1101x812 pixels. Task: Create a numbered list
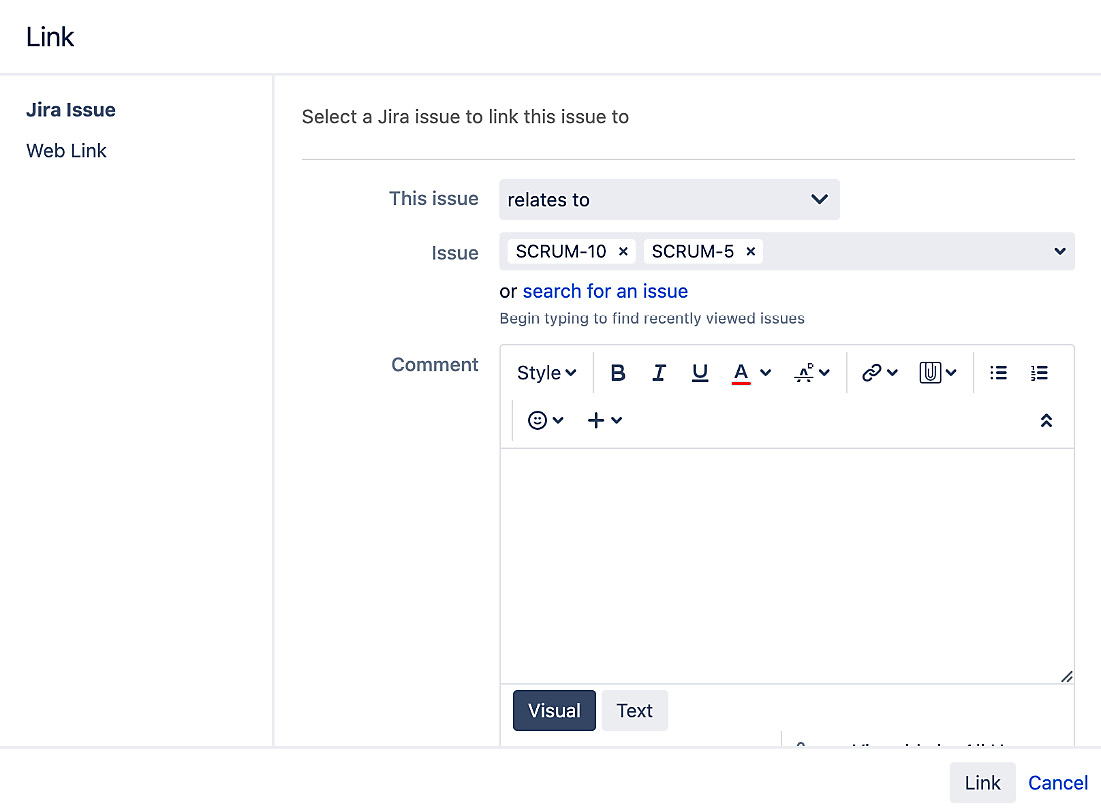(x=1039, y=371)
